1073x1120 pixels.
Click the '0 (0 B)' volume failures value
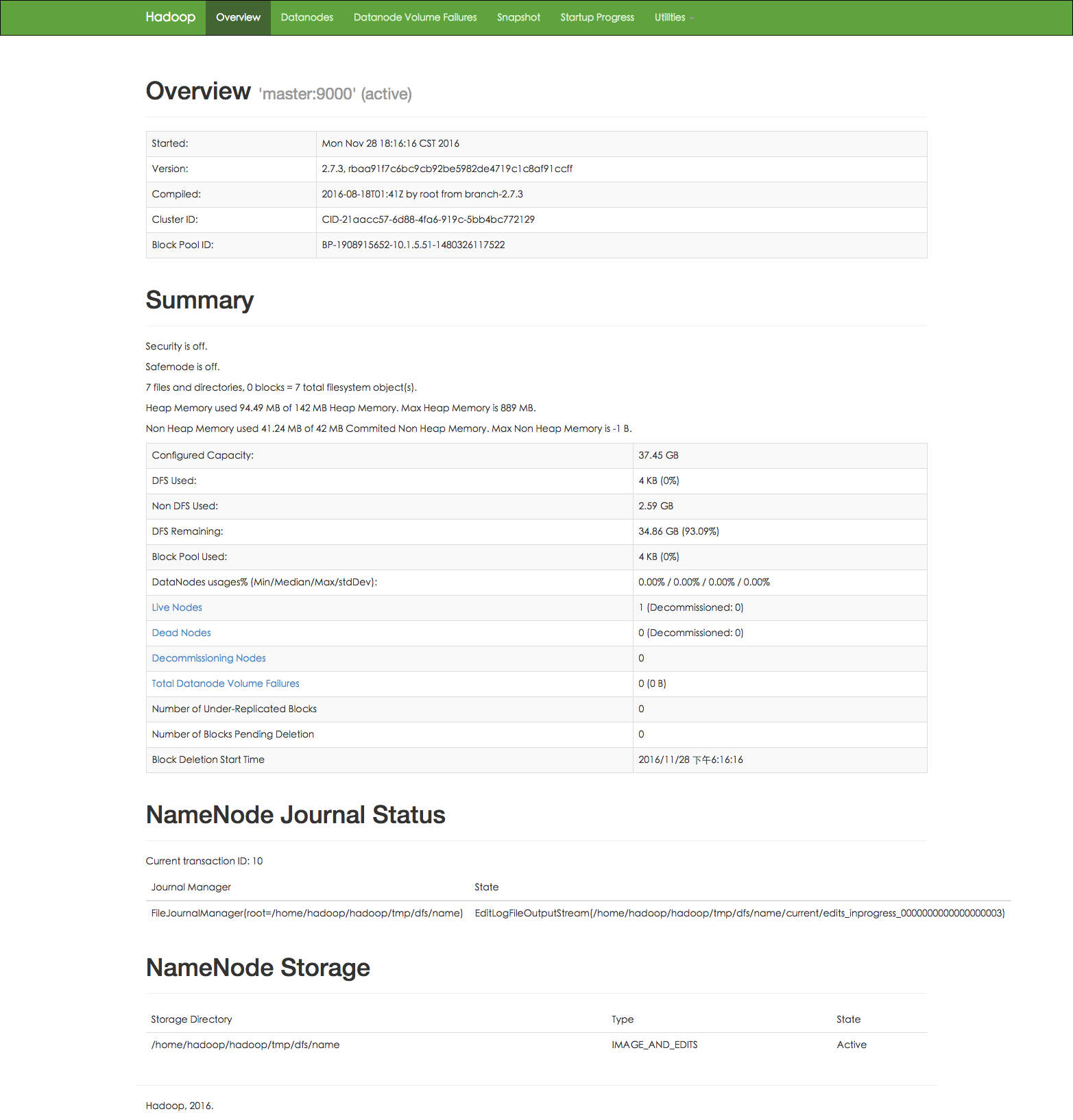pos(652,683)
